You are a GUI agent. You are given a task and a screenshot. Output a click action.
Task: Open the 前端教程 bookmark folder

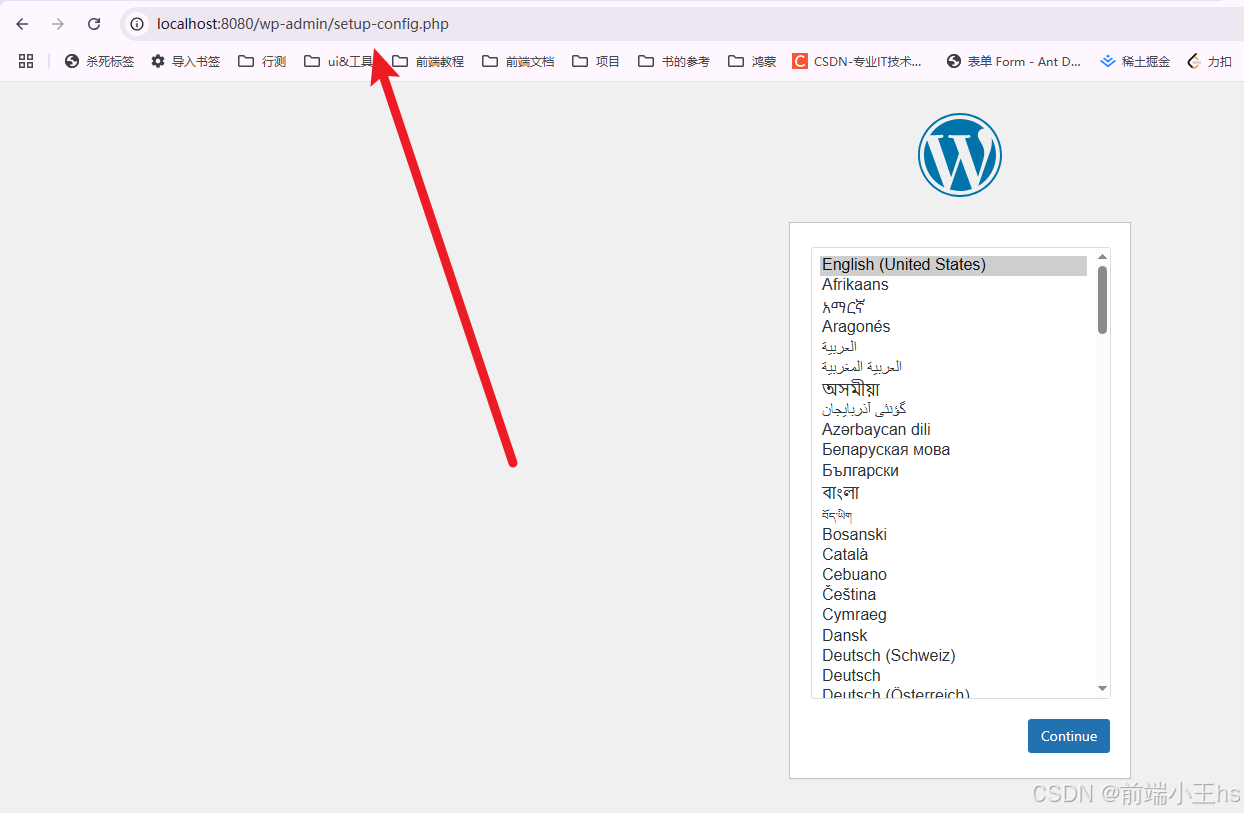[428, 61]
